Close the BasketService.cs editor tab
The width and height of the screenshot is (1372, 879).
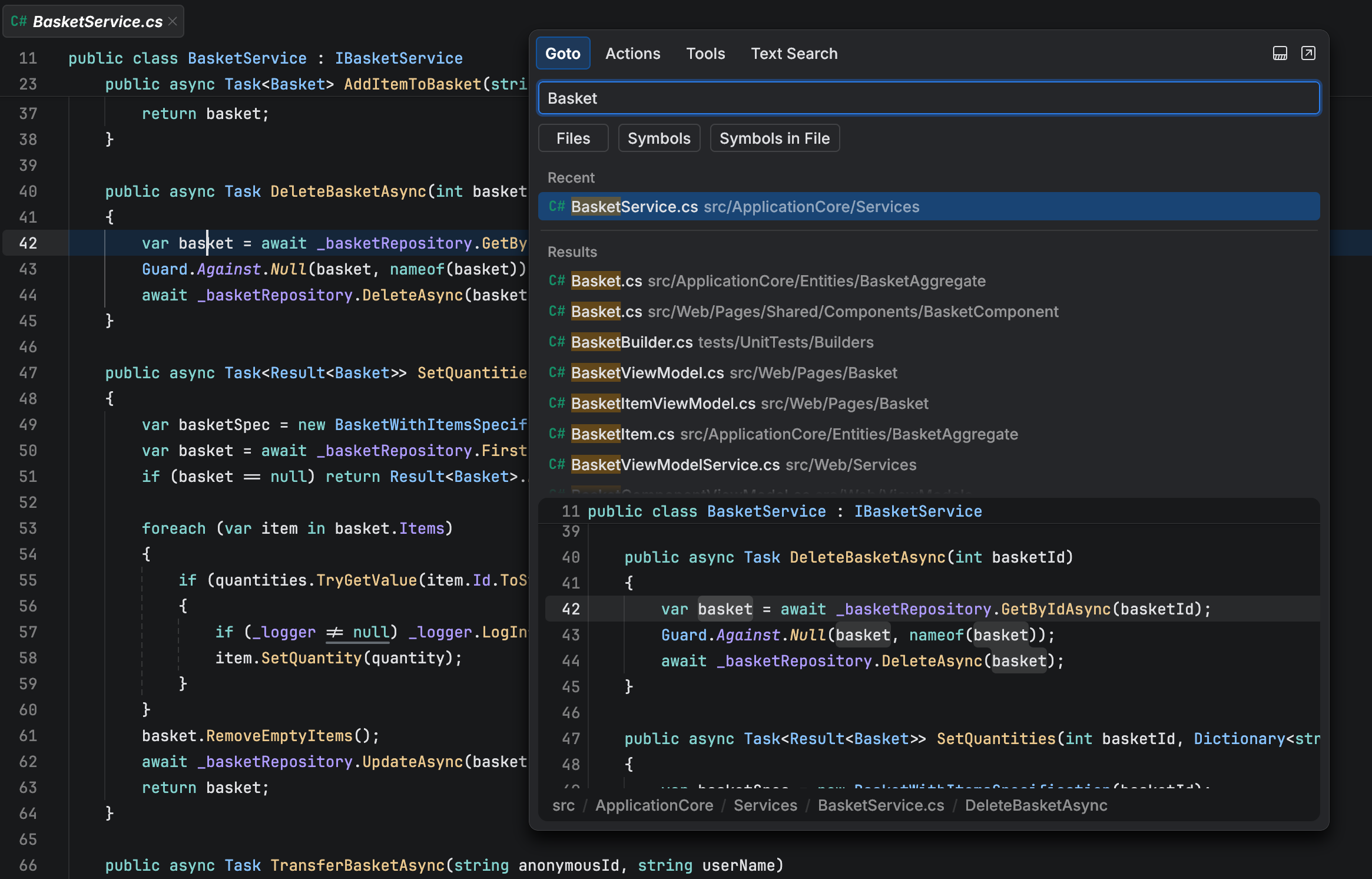coord(173,21)
